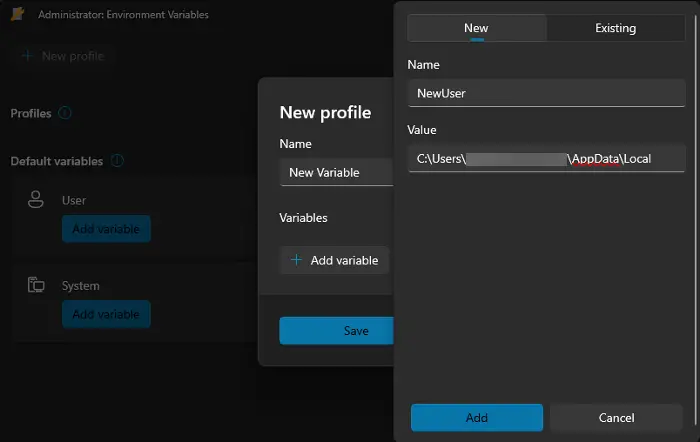The image size is (700, 442).
Task: Switch to the New tab
Action: pos(476,28)
